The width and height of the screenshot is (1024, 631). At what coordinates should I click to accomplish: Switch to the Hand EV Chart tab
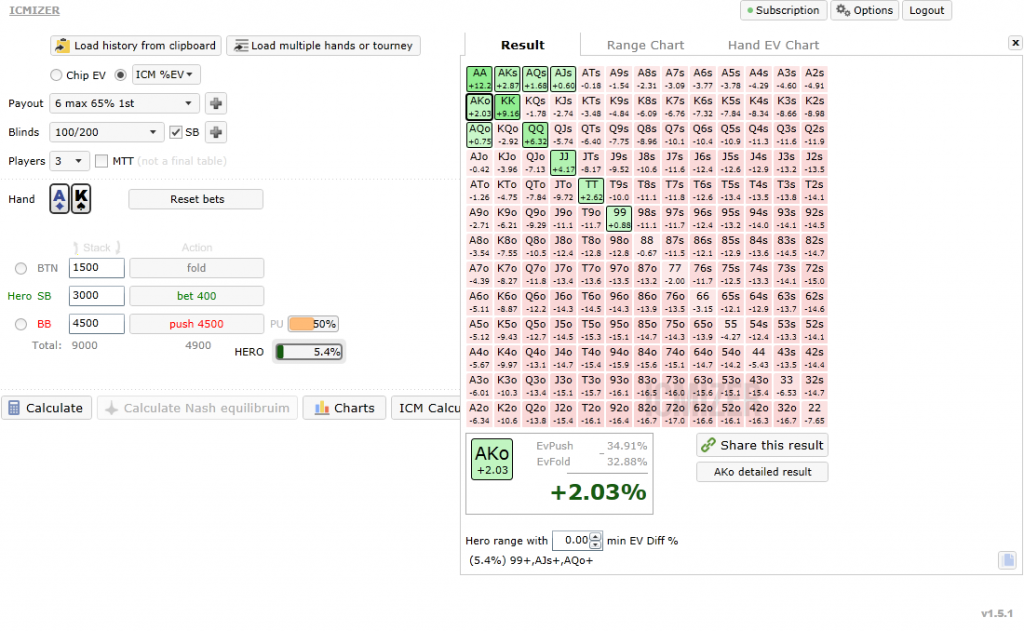coord(773,45)
